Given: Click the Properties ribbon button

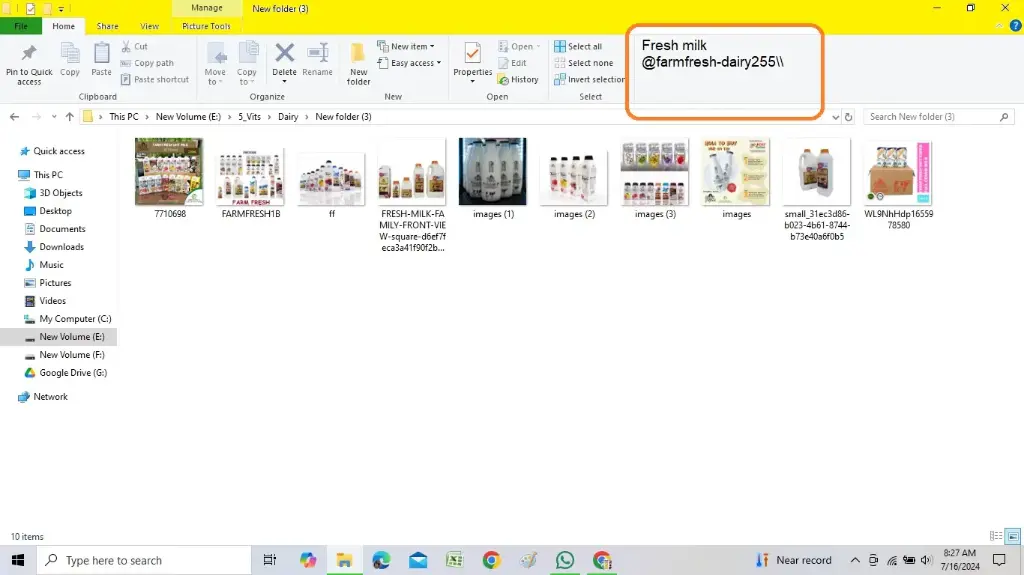Looking at the screenshot, I should 472,64.
